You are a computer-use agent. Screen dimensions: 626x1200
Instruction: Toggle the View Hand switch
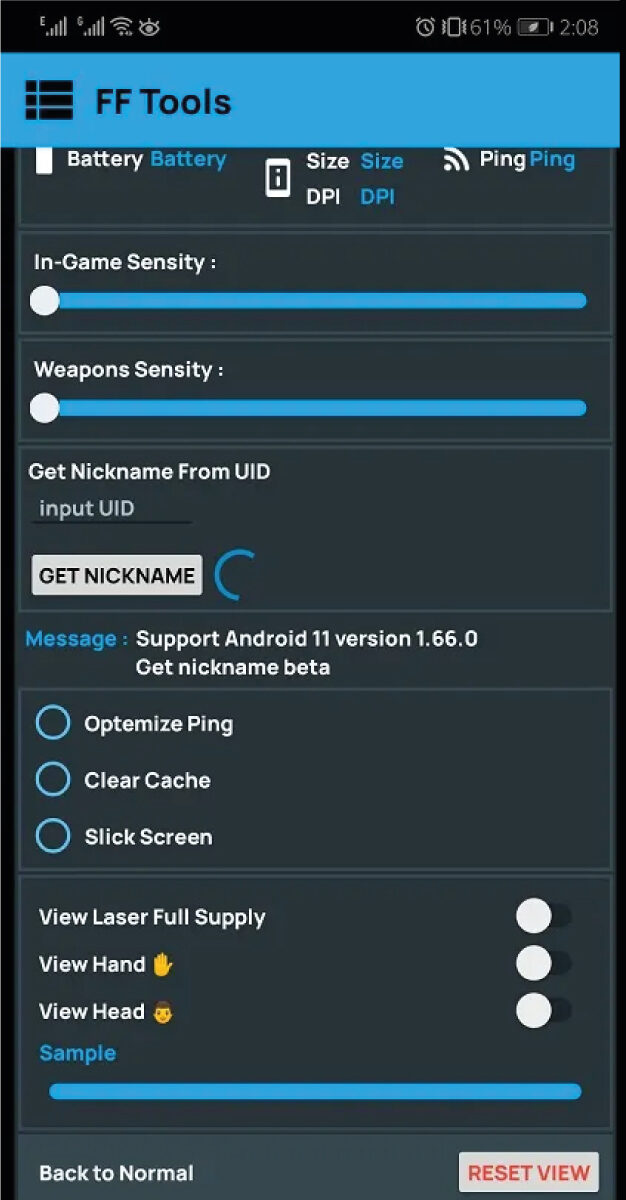coord(543,963)
